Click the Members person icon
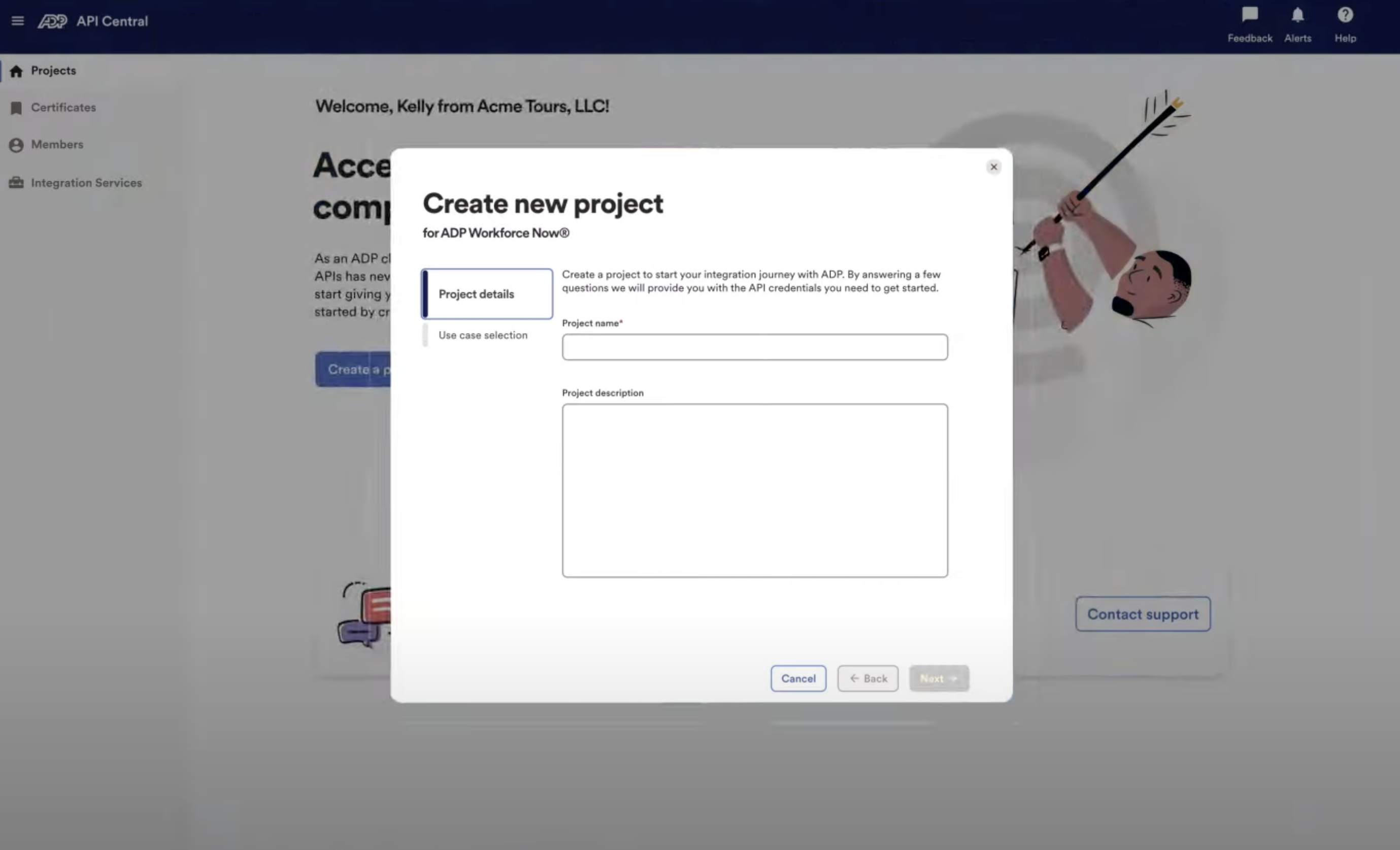 tap(16, 145)
